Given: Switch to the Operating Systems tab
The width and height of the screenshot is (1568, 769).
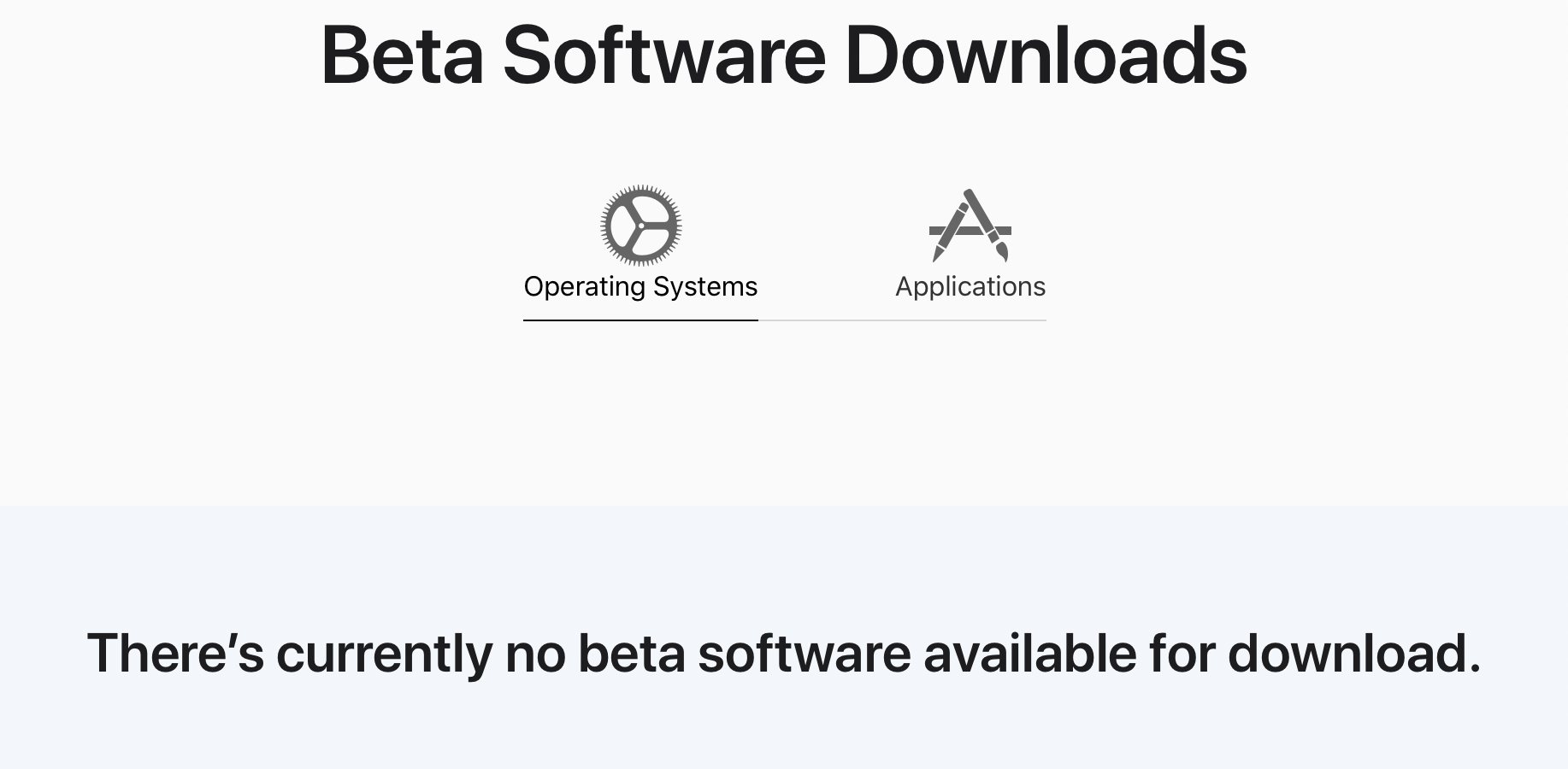Looking at the screenshot, I should point(640,286).
